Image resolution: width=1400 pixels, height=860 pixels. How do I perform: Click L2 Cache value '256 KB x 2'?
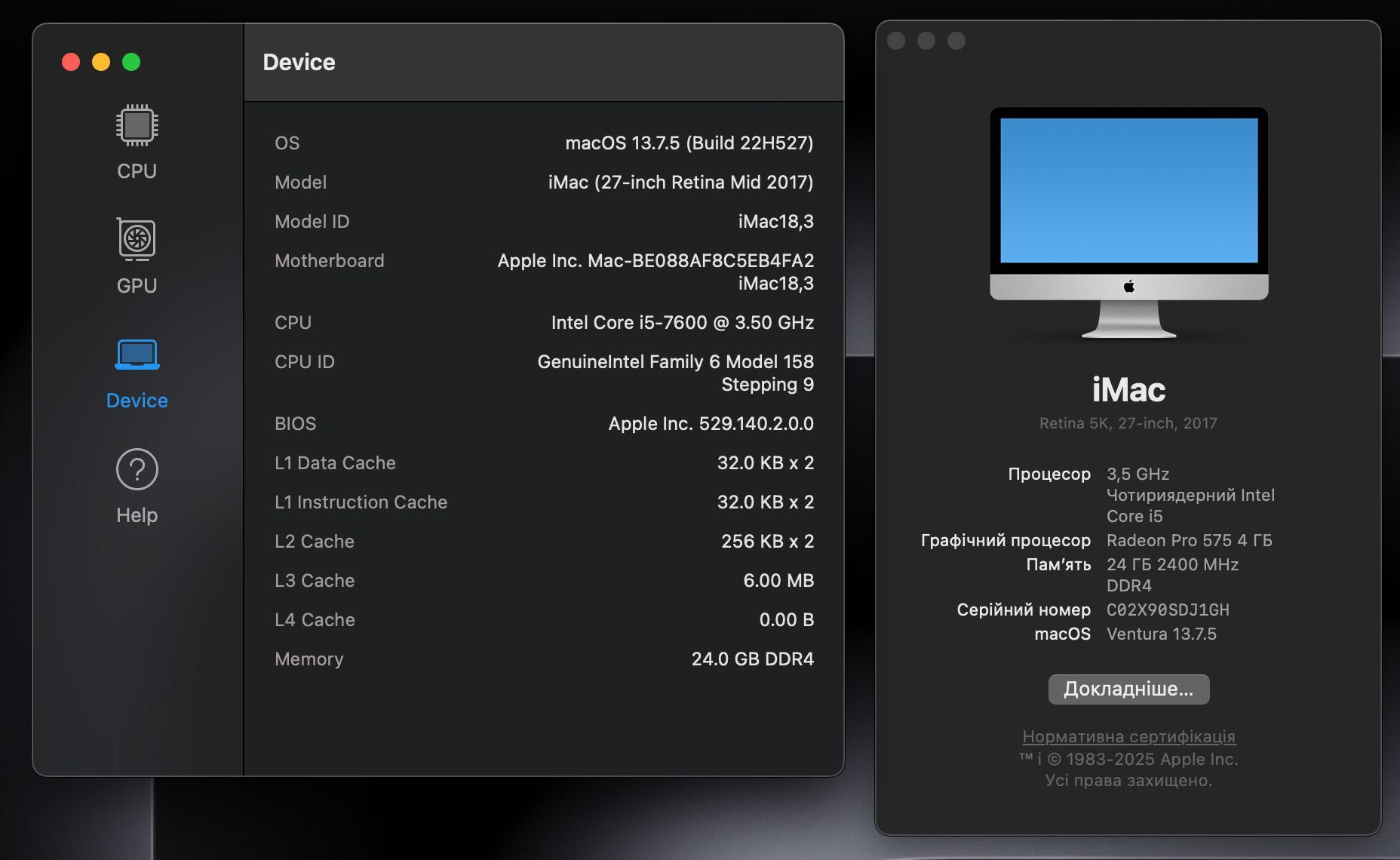[x=767, y=541]
